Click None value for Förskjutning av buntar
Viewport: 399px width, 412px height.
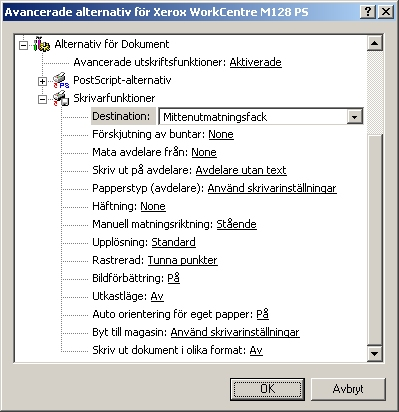pos(221,134)
